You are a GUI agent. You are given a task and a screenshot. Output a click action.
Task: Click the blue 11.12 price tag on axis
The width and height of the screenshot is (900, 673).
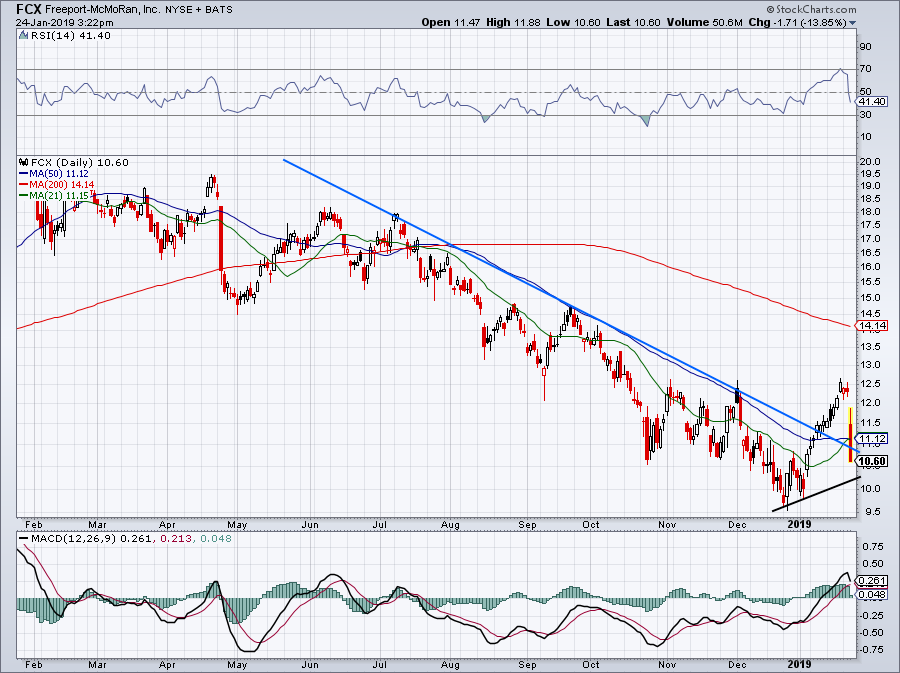872,438
